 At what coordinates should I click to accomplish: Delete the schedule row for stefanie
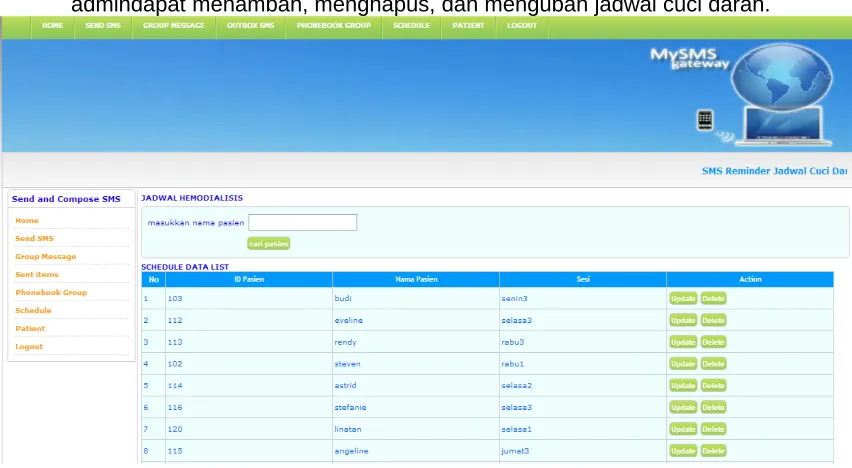click(x=713, y=407)
